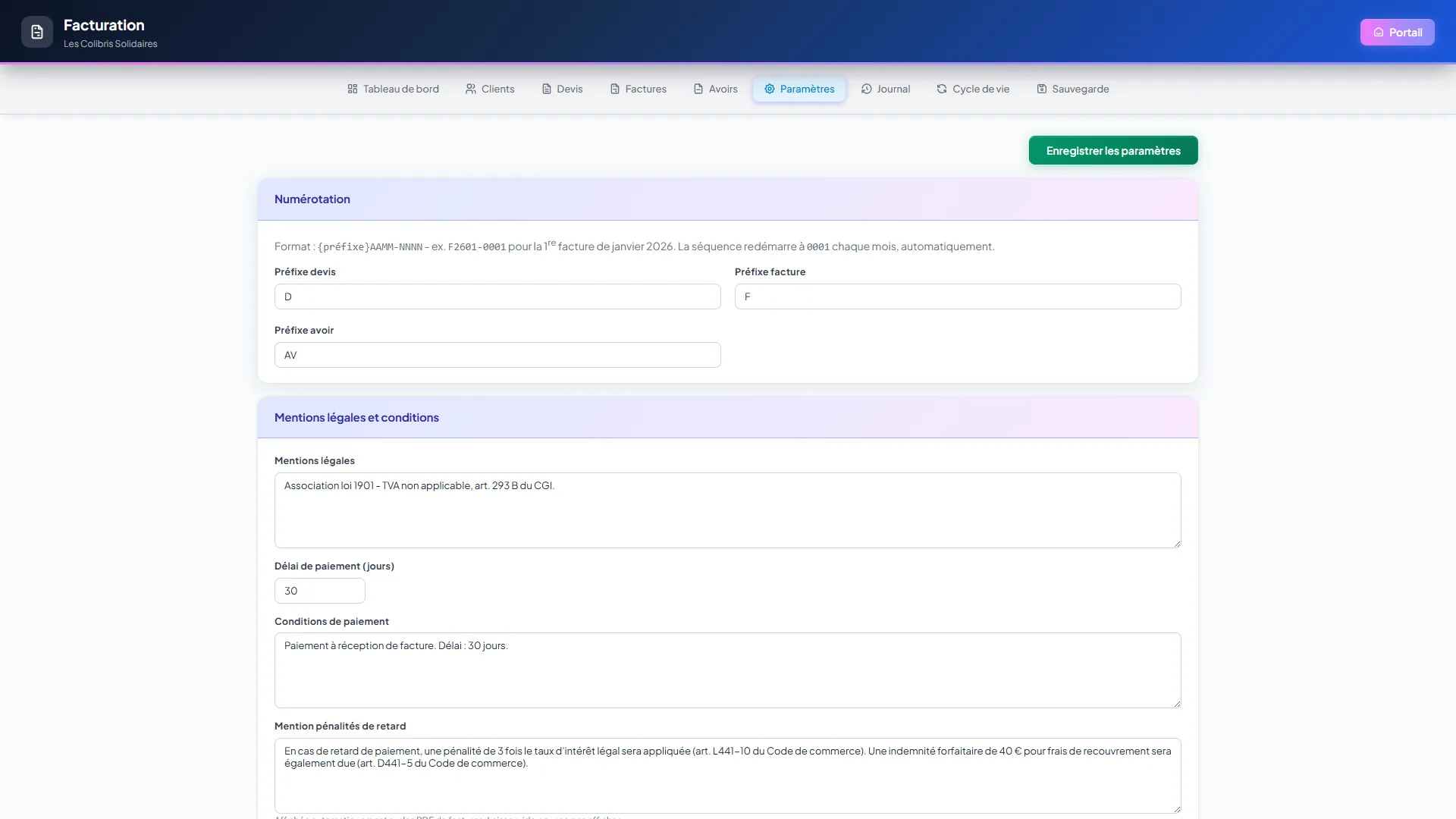
Task: Click the Facturation app title
Action: pos(104,25)
